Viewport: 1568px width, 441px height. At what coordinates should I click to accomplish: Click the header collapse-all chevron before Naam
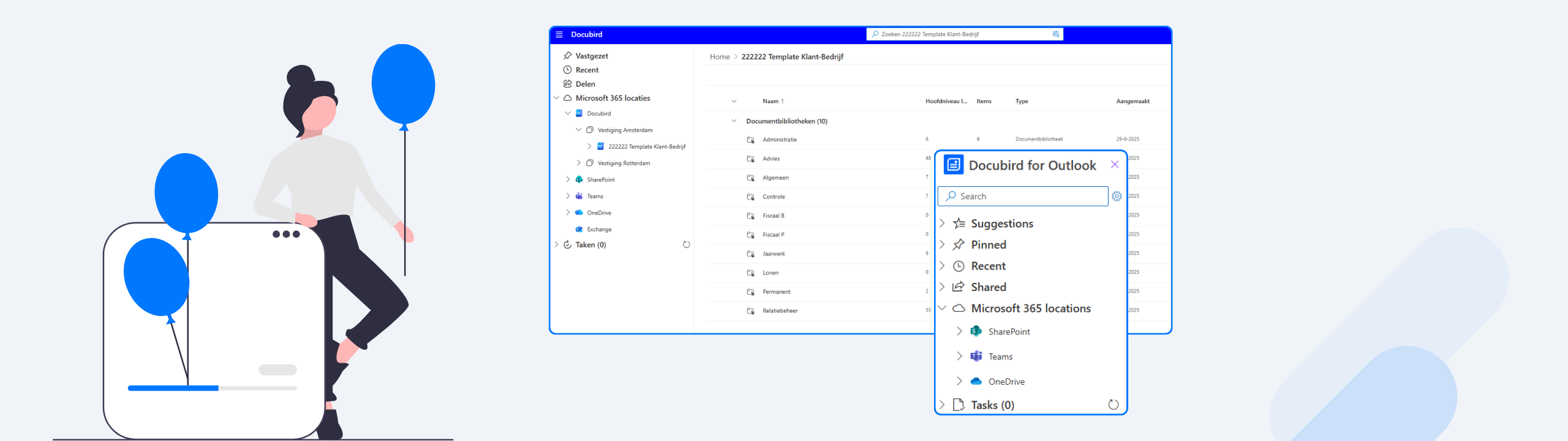734,102
